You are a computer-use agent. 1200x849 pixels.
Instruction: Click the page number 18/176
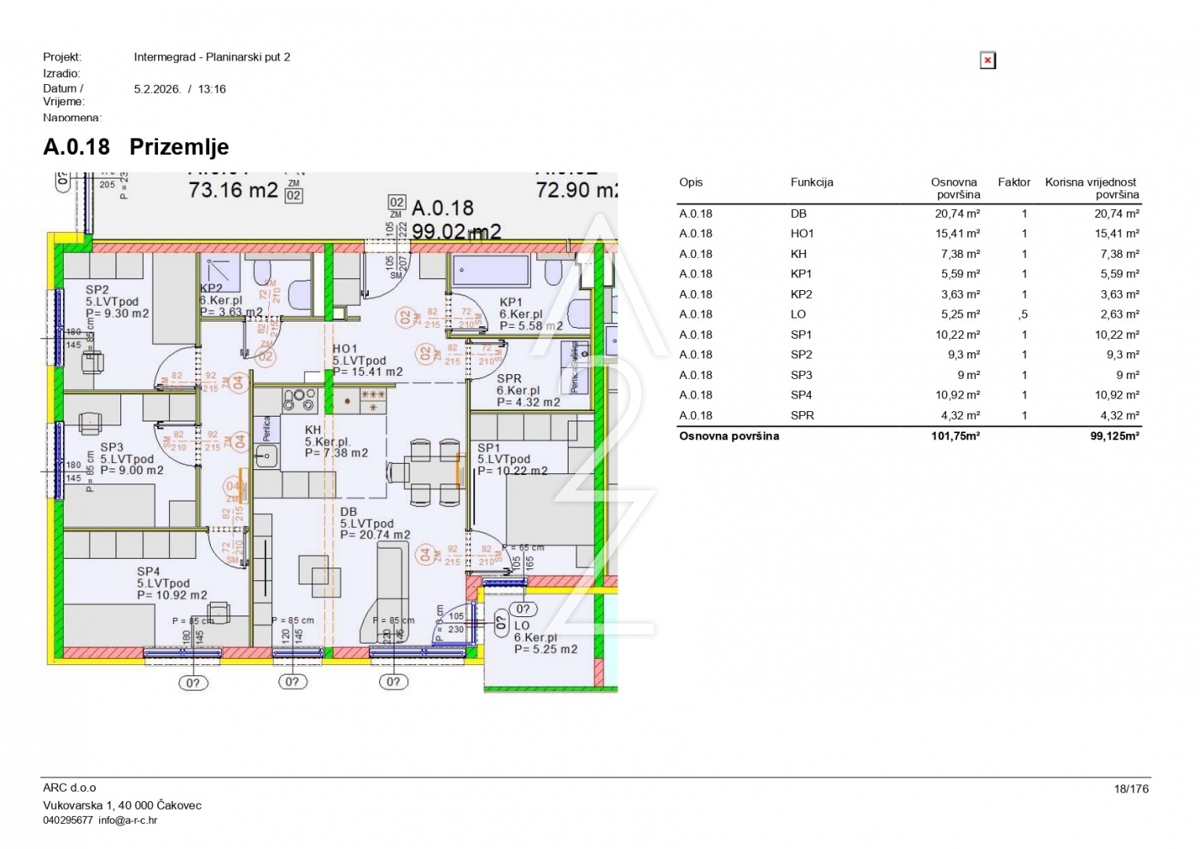point(1132,789)
